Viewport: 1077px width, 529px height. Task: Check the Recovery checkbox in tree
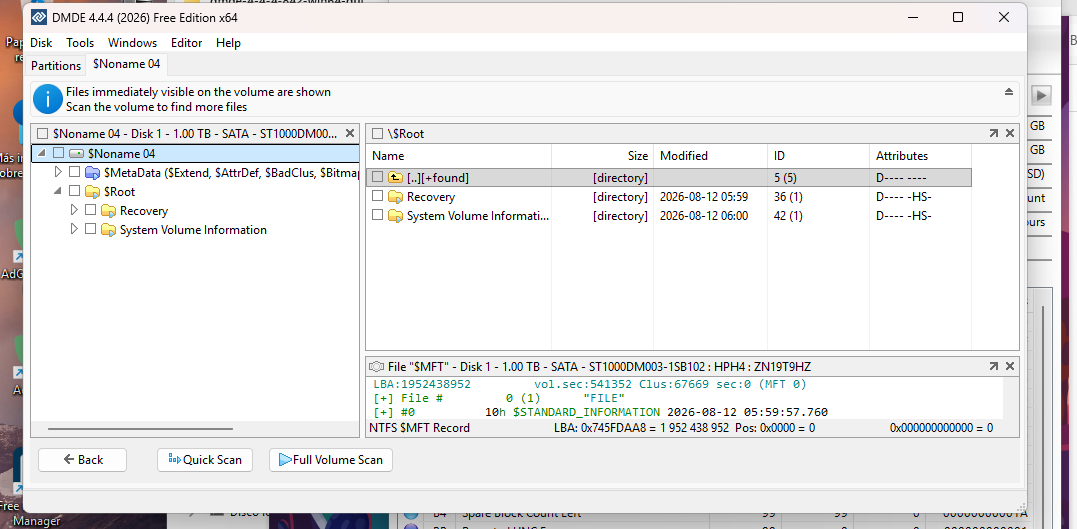(x=91, y=211)
